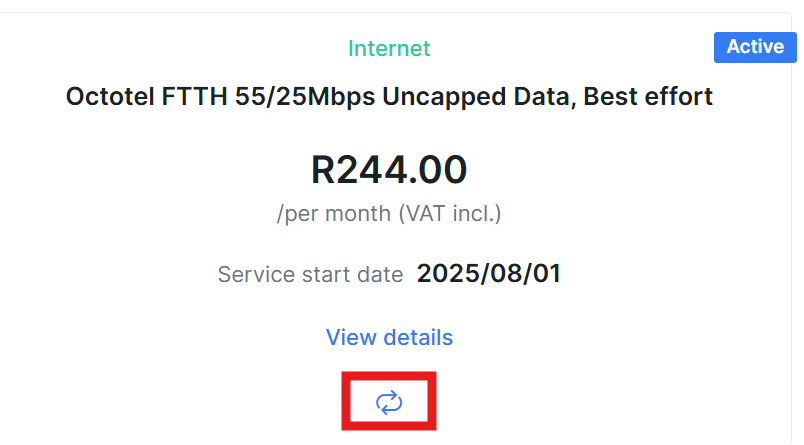Select the green Internet category label

point(389,48)
